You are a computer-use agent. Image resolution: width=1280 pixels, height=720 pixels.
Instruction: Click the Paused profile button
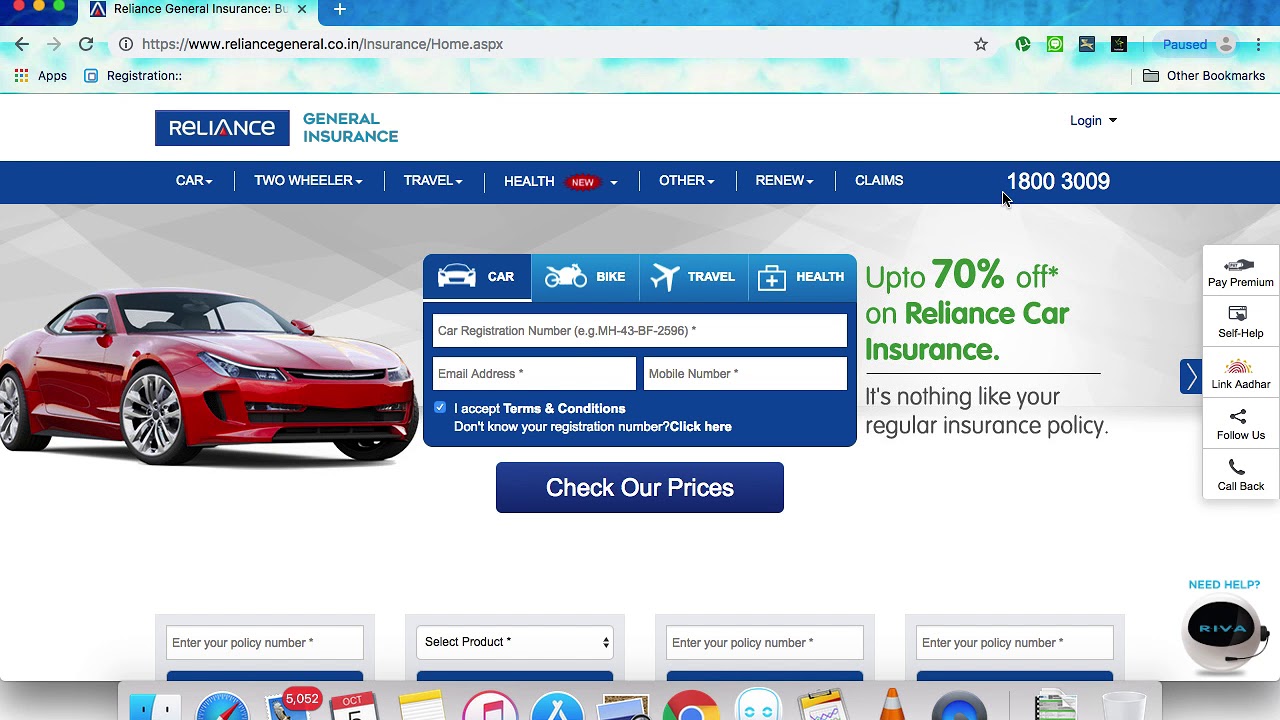pos(1197,44)
